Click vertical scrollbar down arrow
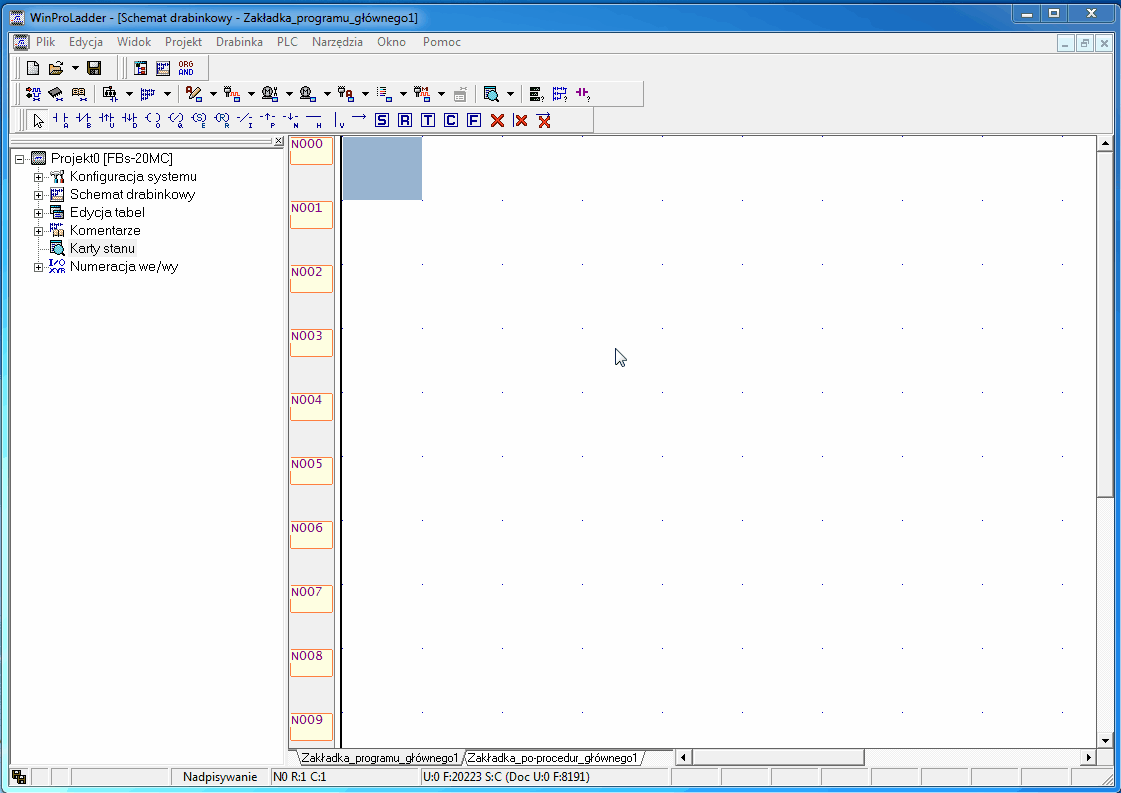 tap(1105, 741)
